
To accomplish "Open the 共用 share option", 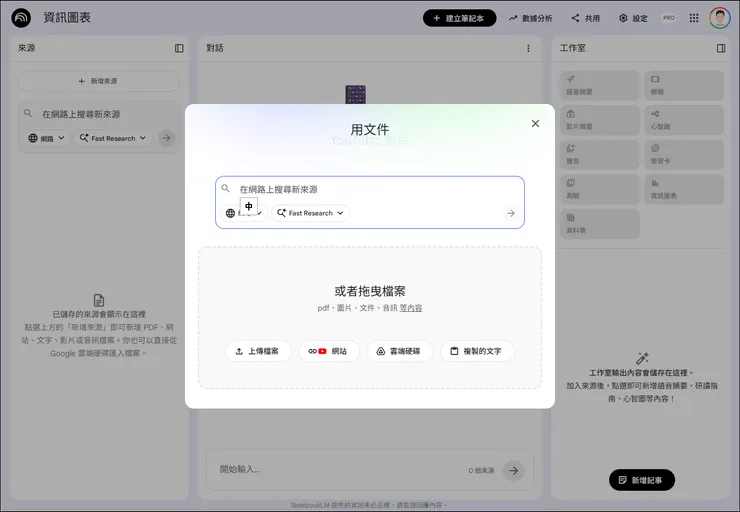I will pyautogui.click(x=586, y=18).
